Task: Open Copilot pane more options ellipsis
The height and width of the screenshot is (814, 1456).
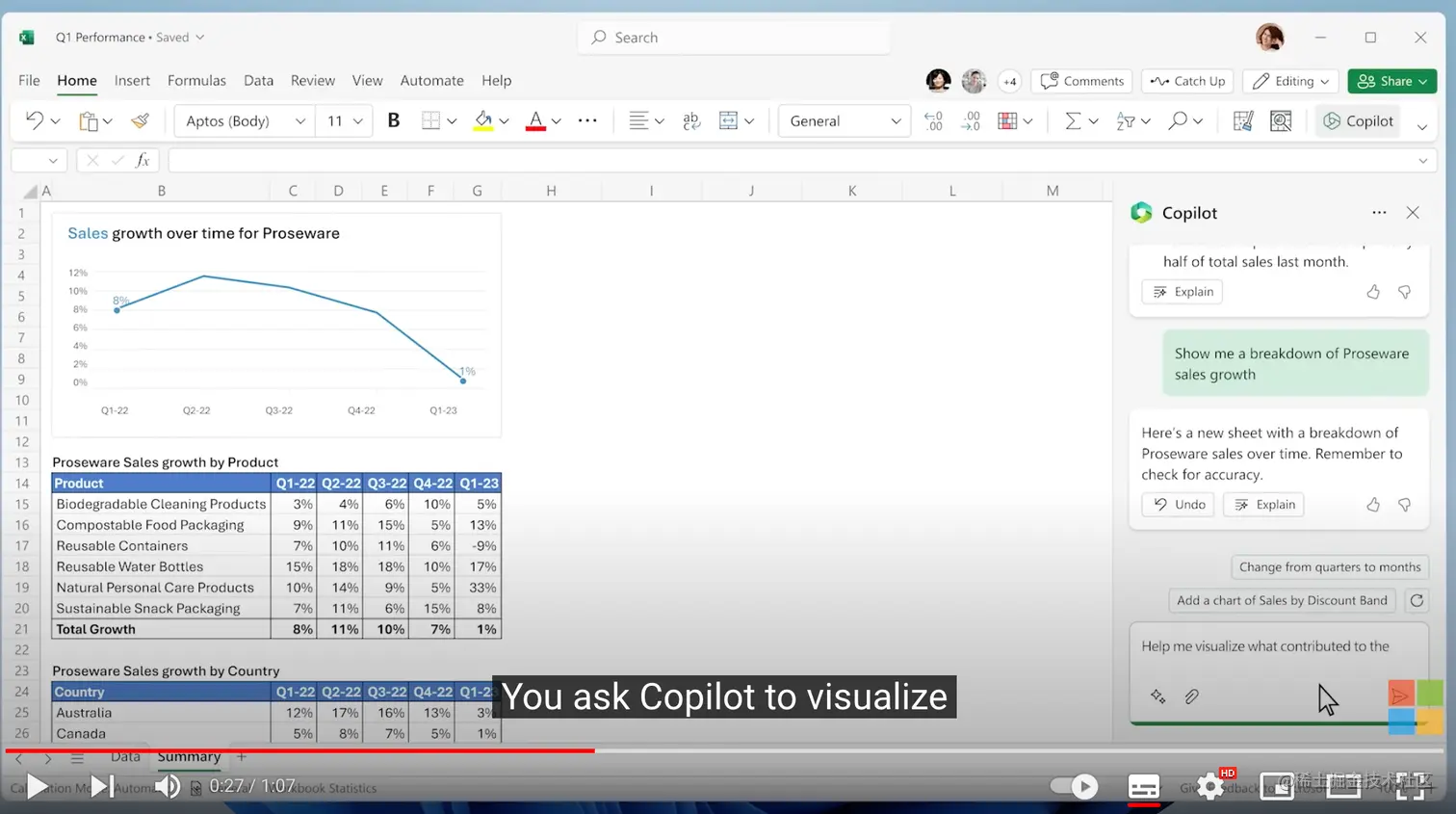Action: 1379,212
